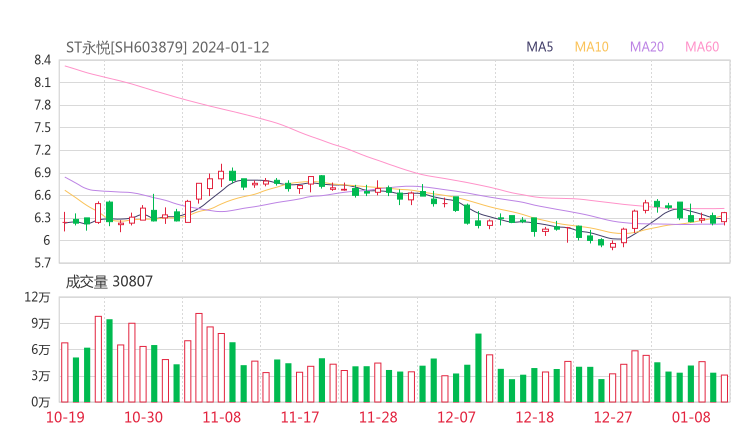Click the 11-08 date axis label
The width and height of the screenshot is (740, 440).
[x=222, y=417]
